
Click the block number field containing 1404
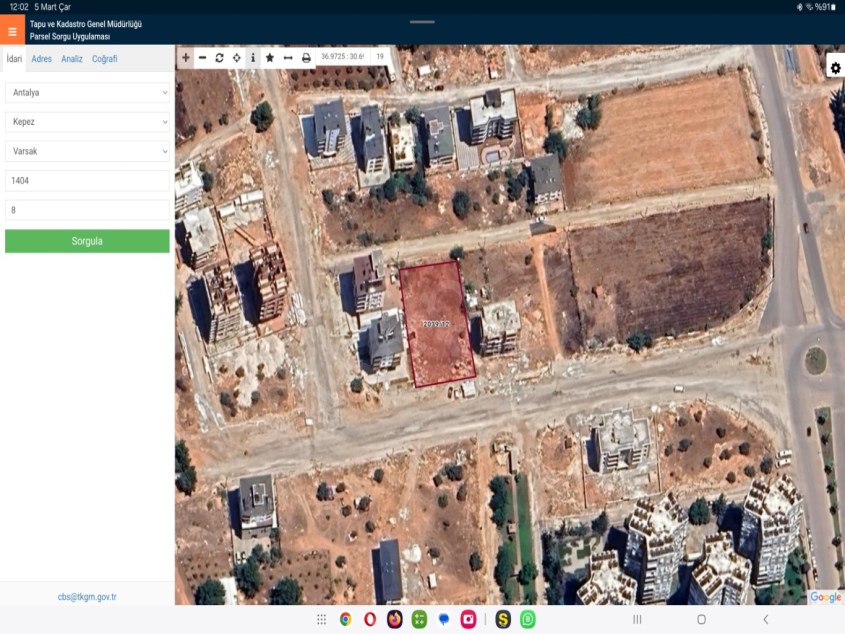coord(87,181)
